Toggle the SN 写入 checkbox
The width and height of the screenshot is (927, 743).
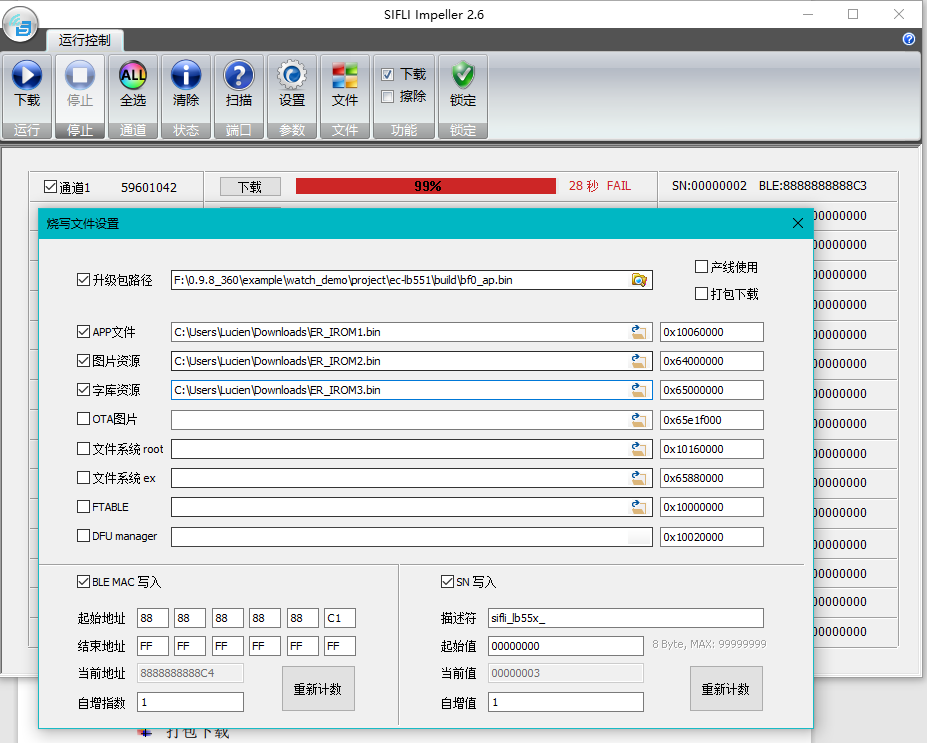coord(448,582)
